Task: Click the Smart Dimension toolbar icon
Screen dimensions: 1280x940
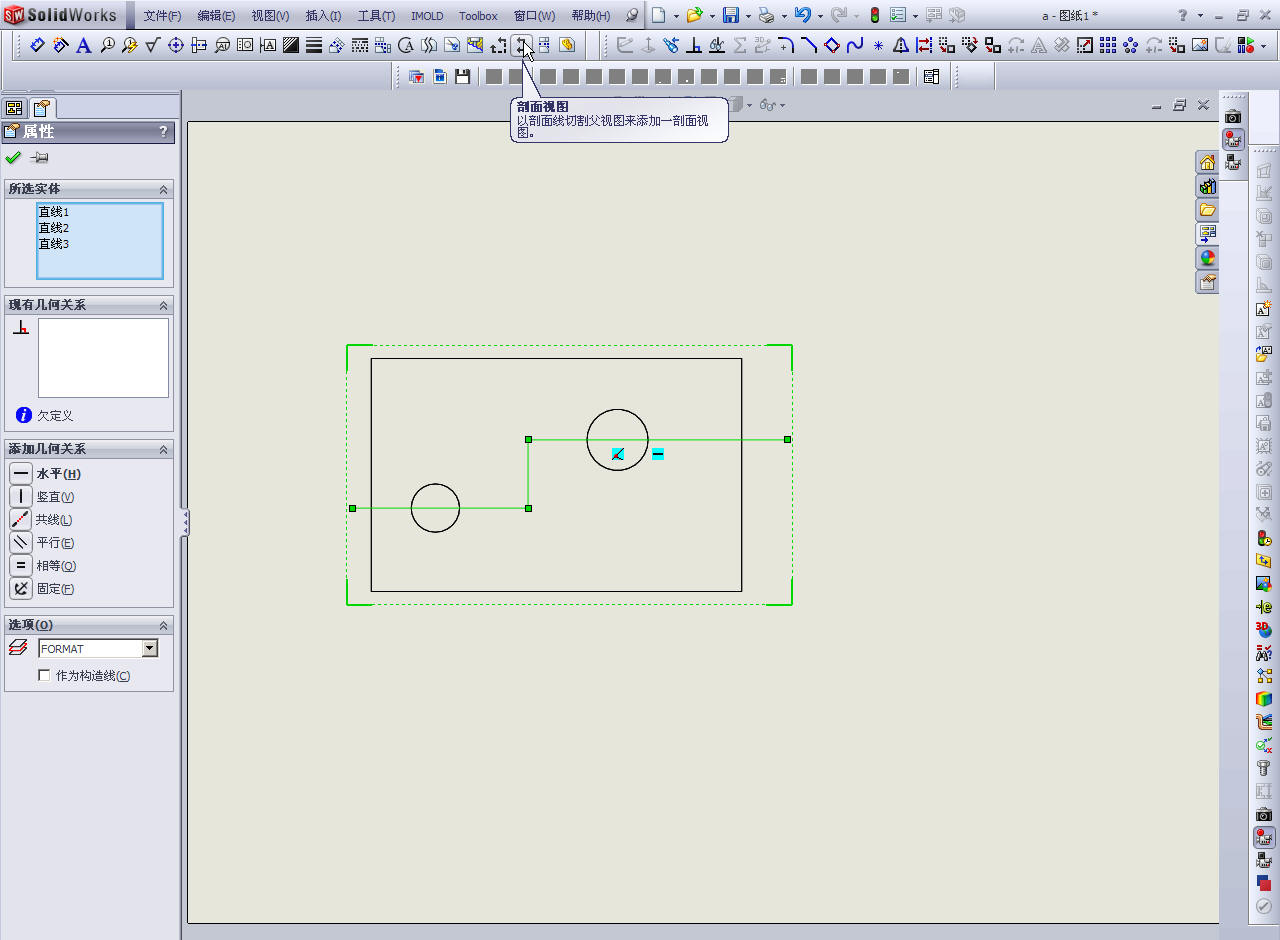Action: pyautogui.click(x=38, y=45)
